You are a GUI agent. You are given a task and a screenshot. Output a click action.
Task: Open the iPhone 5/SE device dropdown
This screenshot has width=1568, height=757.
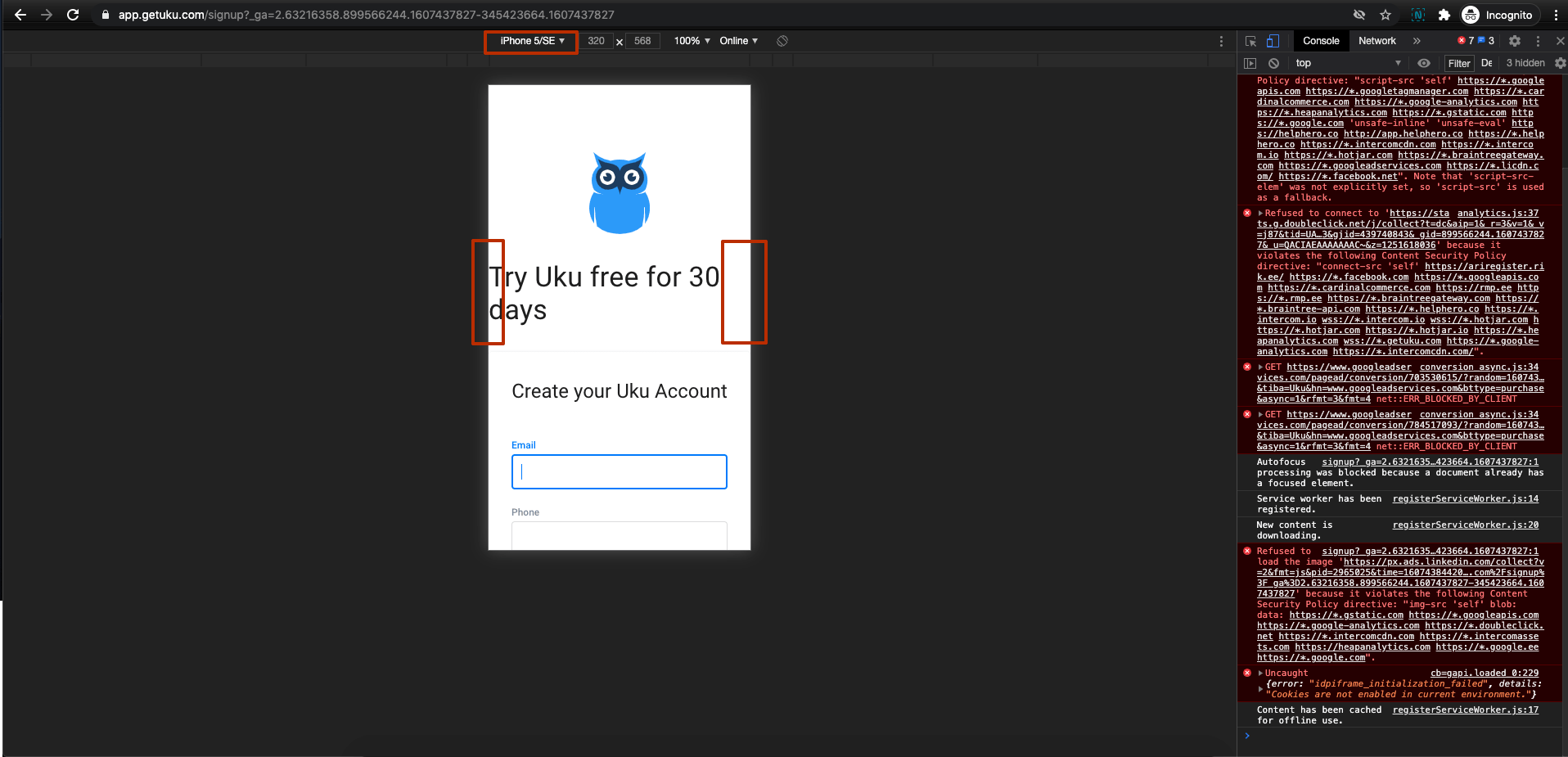532,41
